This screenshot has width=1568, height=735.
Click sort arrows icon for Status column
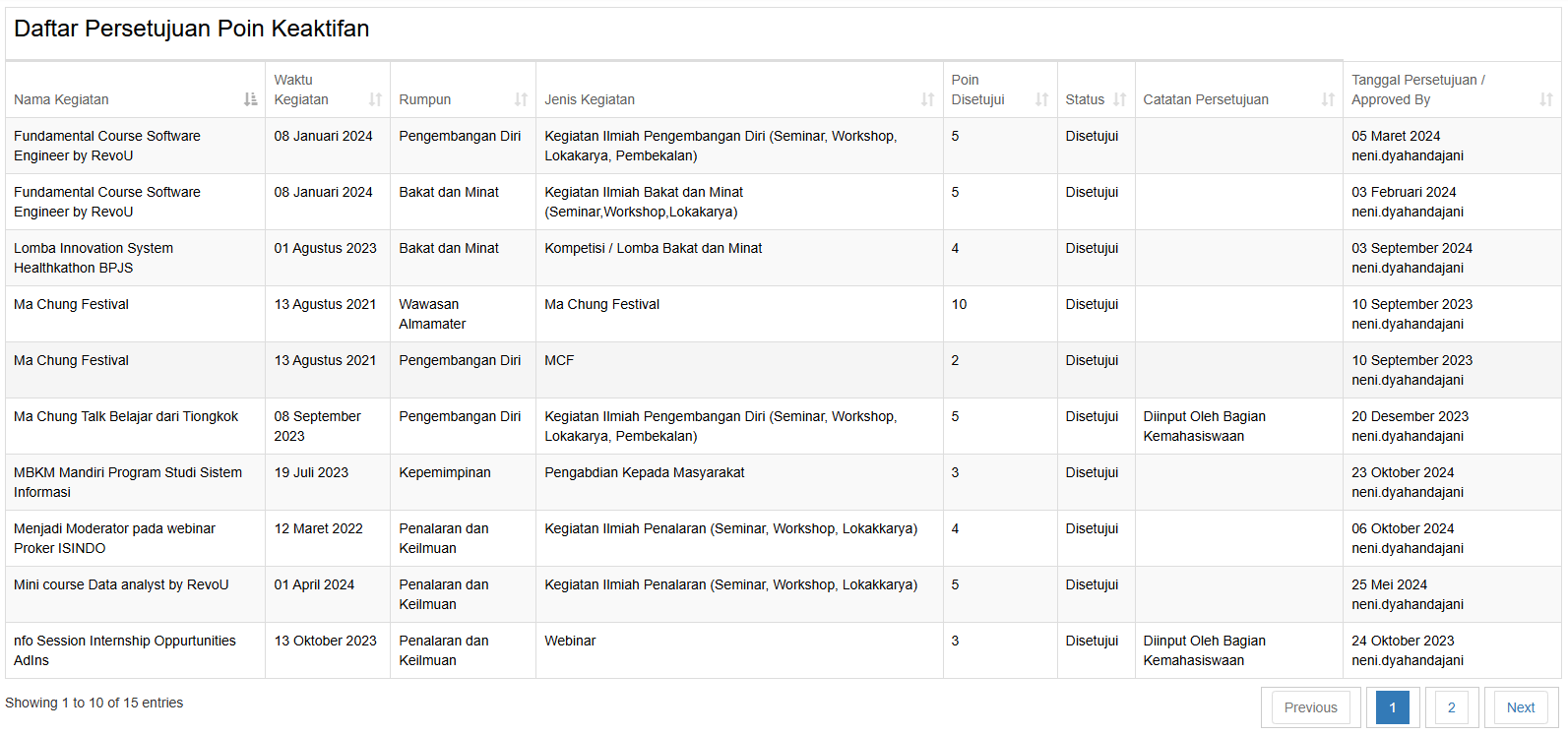pyautogui.click(x=1119, y=99)
